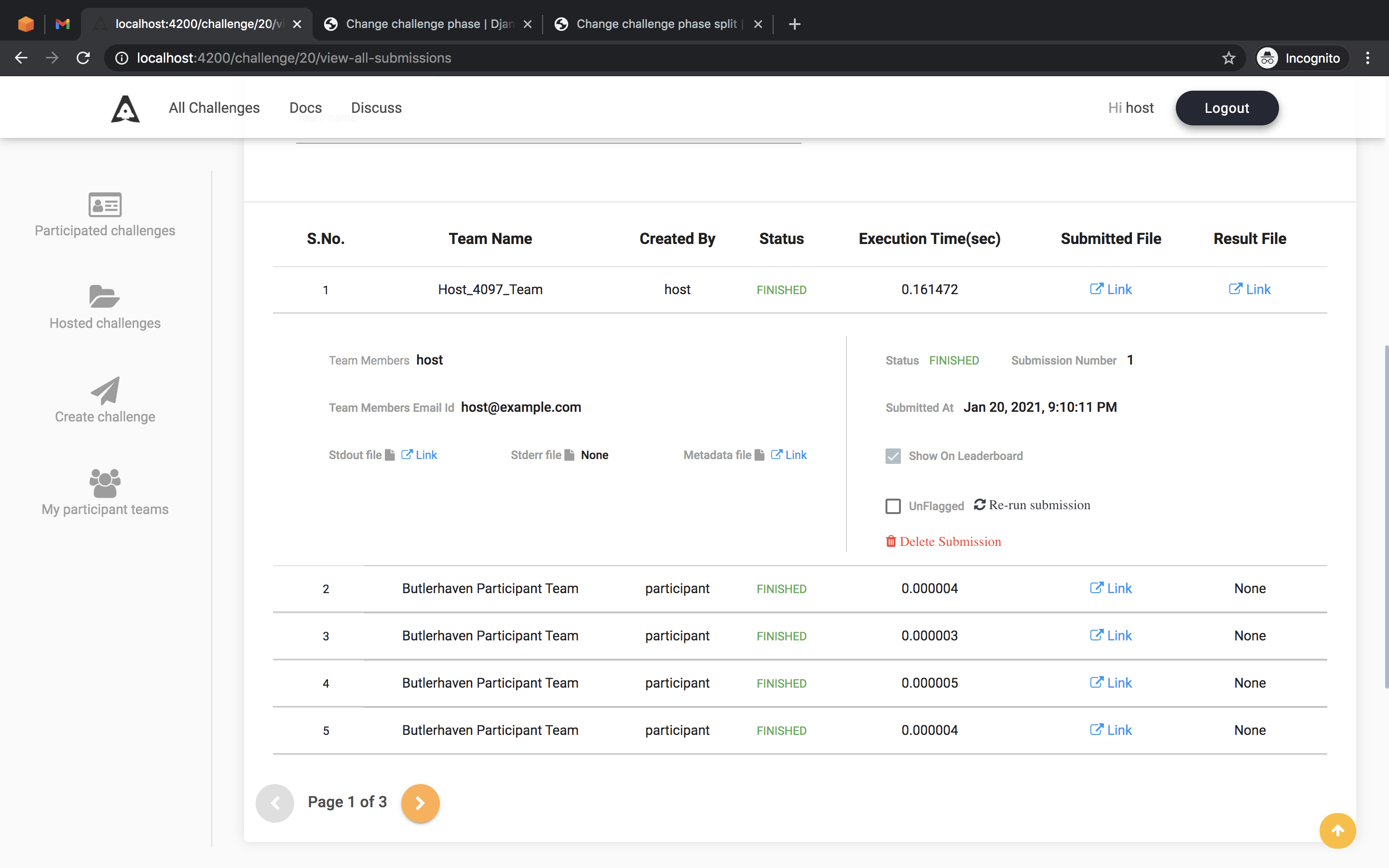Click the Status column header

click(x=781, y=239)
